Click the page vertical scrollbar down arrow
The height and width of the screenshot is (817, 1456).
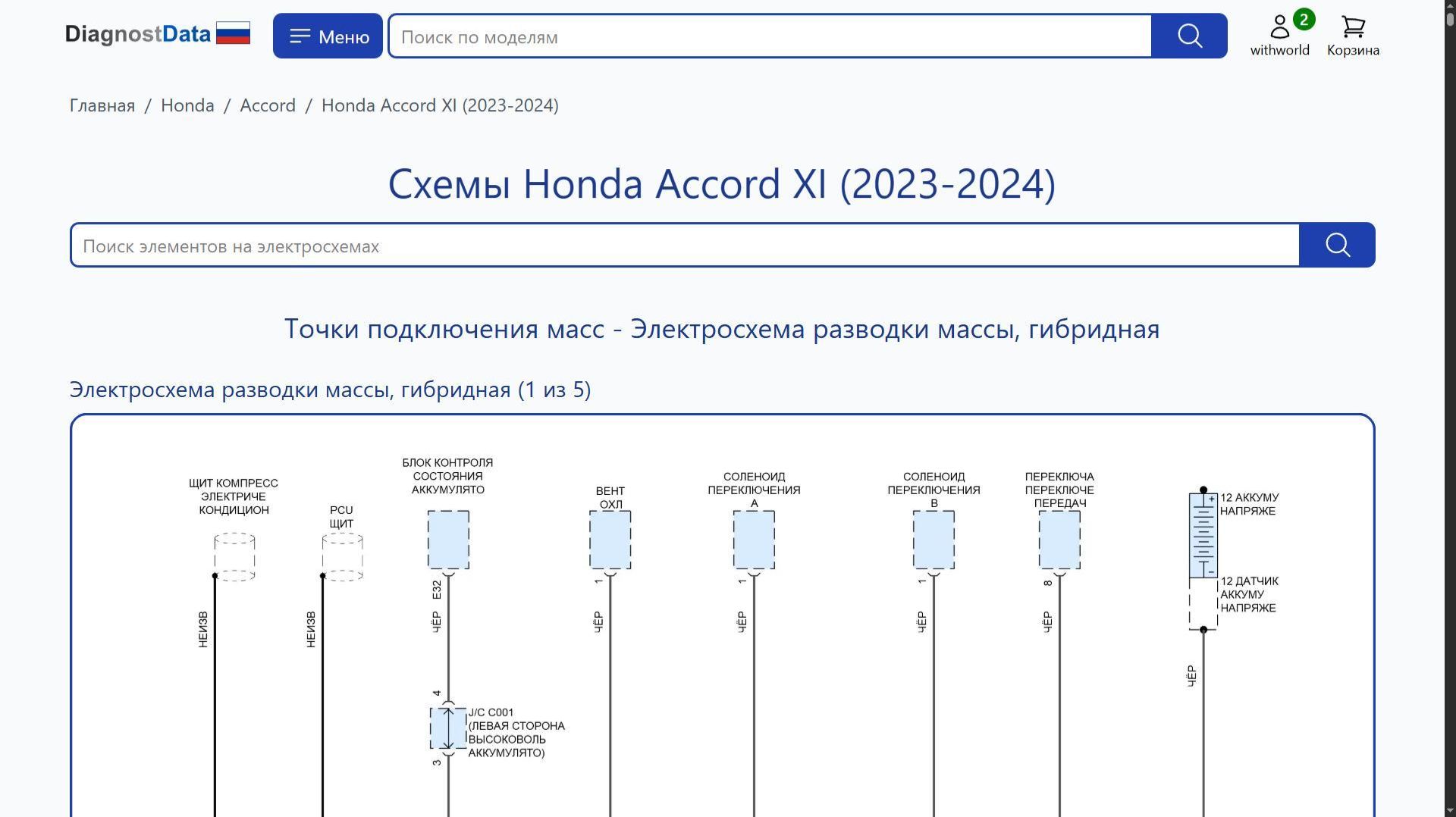1450,809
